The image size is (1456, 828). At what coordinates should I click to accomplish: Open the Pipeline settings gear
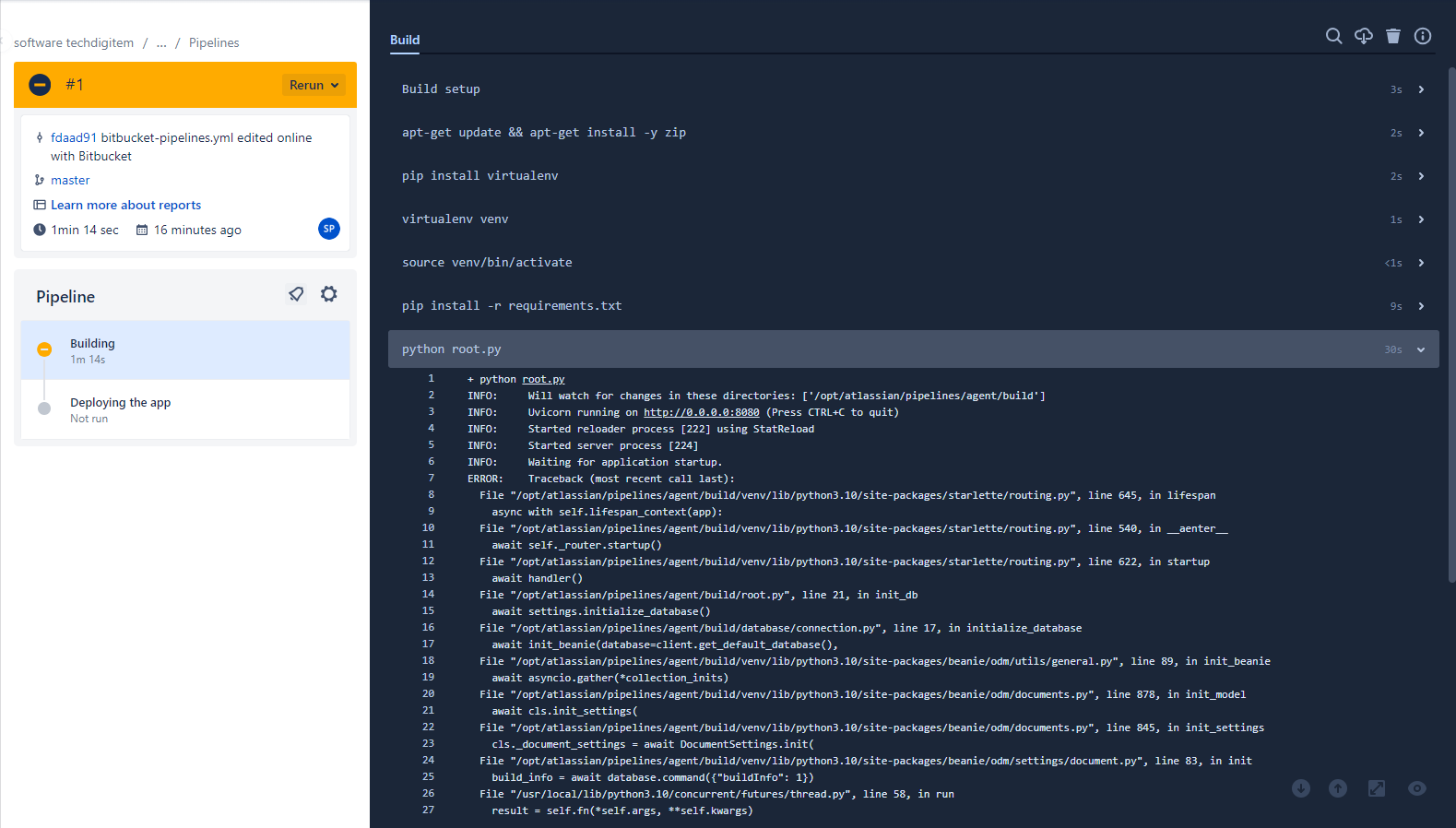[x=329, y=294]
